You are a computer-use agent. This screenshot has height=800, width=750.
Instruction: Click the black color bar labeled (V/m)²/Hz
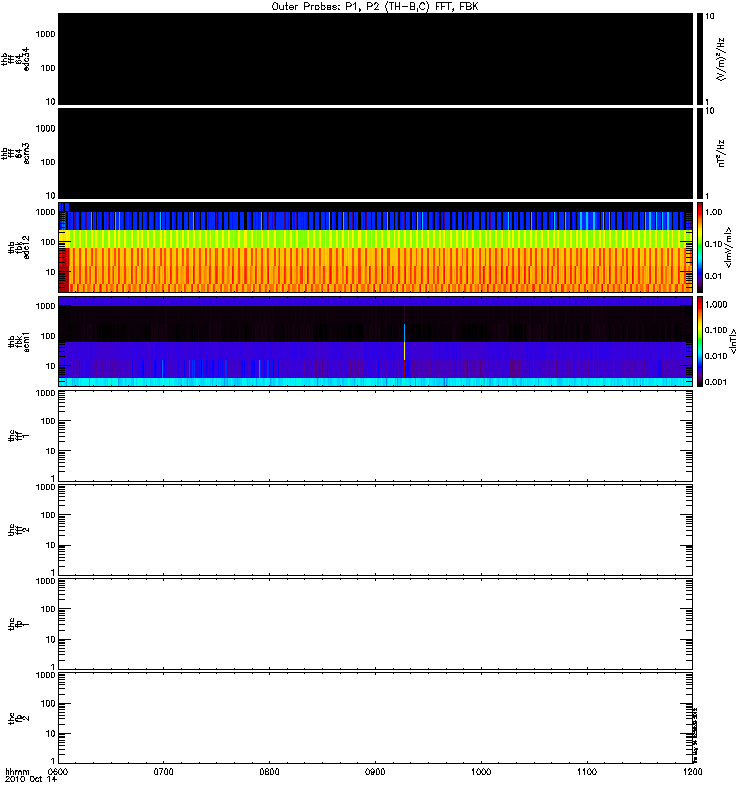pos(700,59)
